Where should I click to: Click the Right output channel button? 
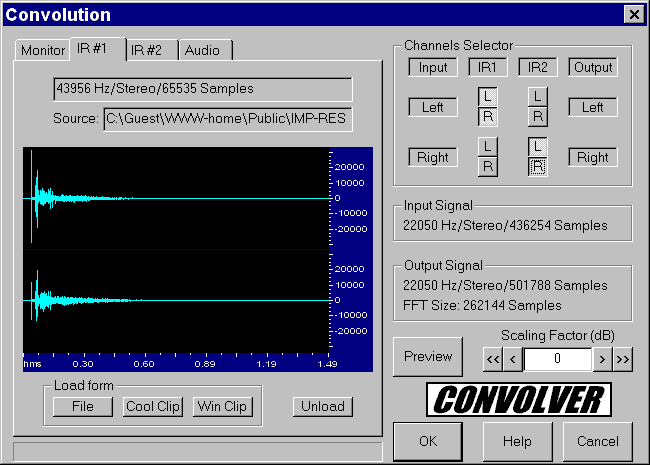593,157
